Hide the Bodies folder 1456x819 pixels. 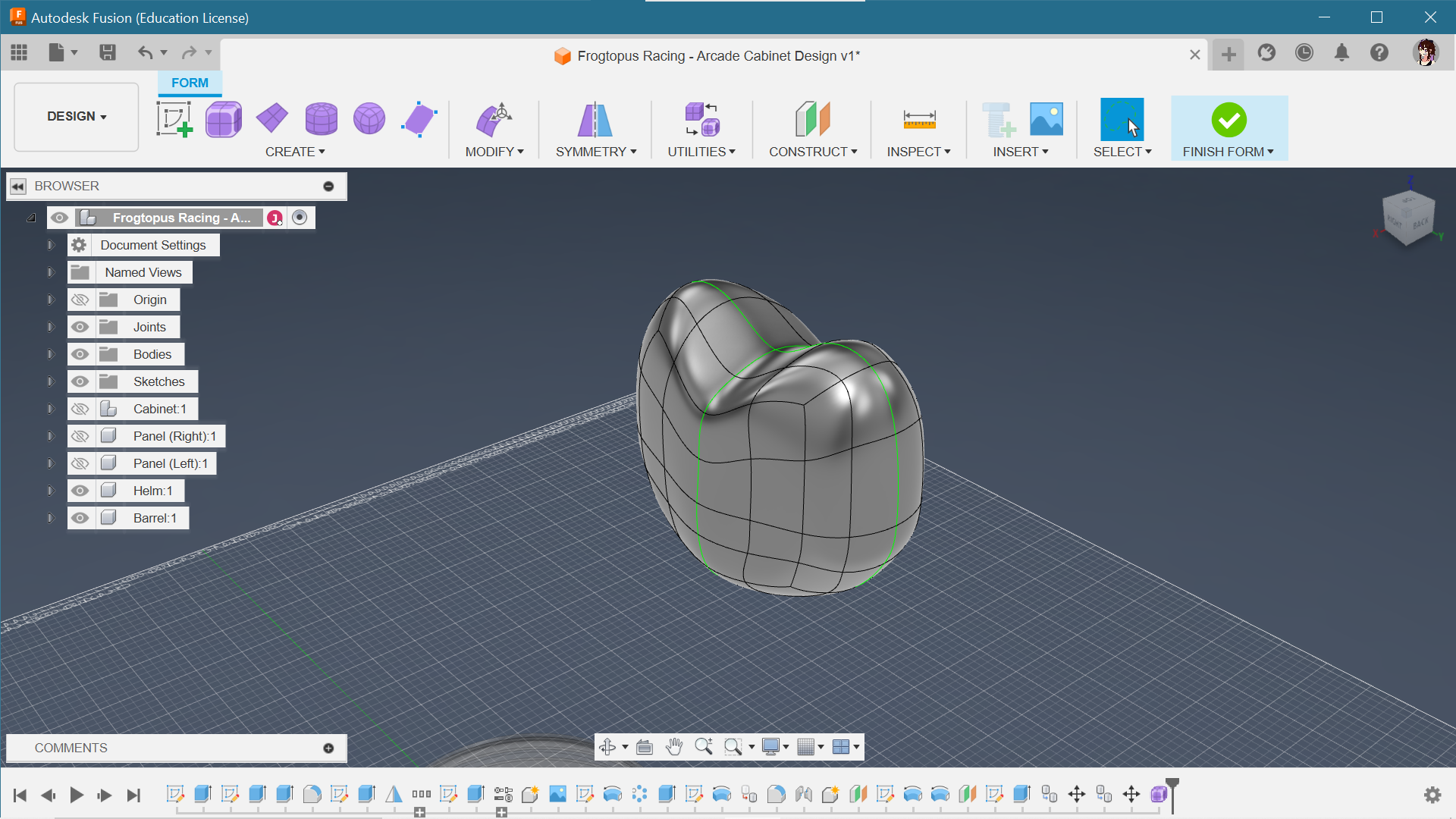pyautogui.click(x=80, y=354)
